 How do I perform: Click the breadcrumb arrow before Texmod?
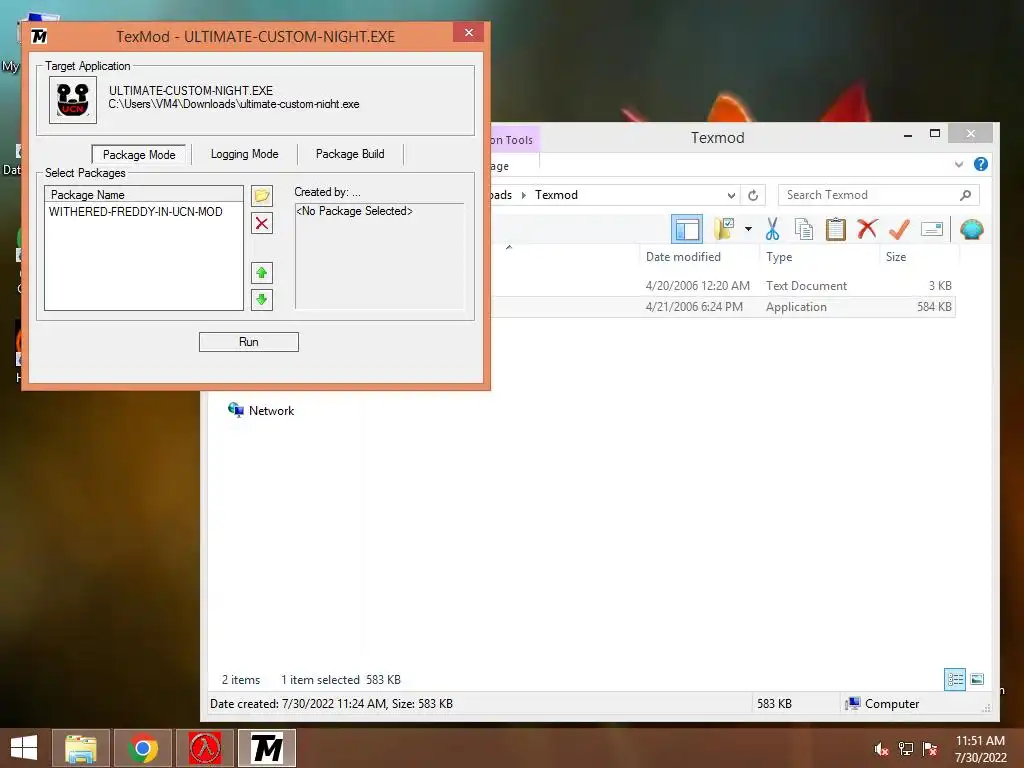coord(524,195)
